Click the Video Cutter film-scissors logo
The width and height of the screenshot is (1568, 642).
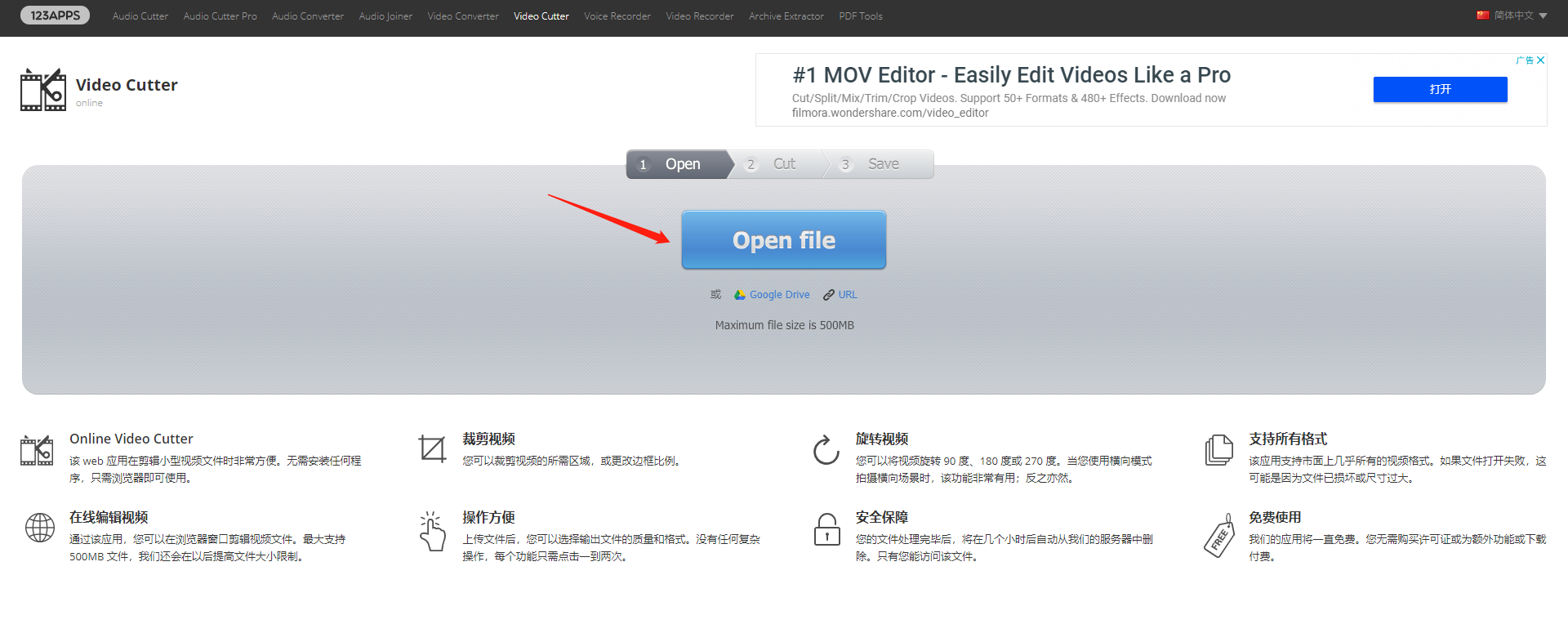pos(43,90)
